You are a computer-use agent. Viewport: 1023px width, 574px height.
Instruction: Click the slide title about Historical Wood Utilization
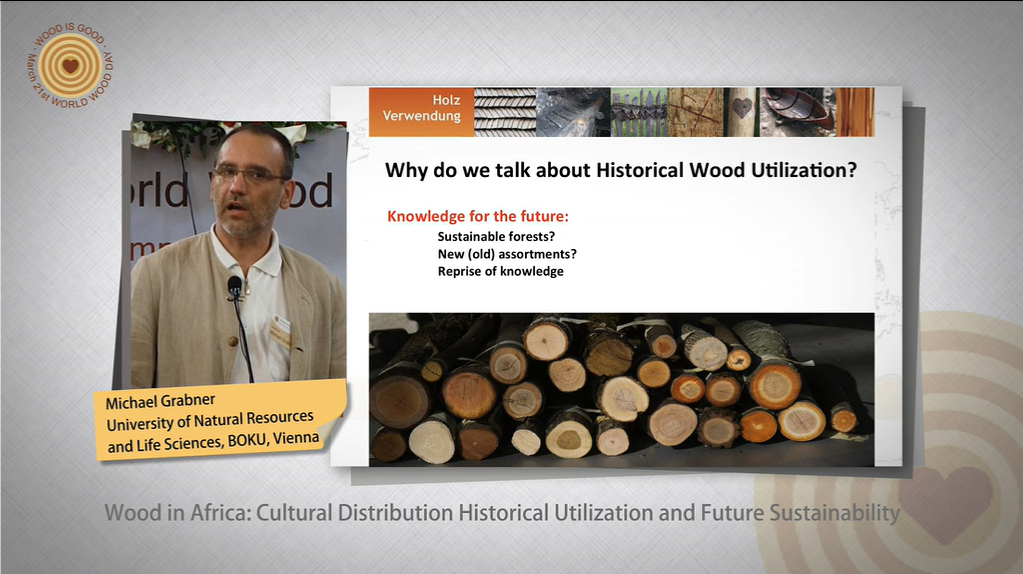tap(620, 170)
